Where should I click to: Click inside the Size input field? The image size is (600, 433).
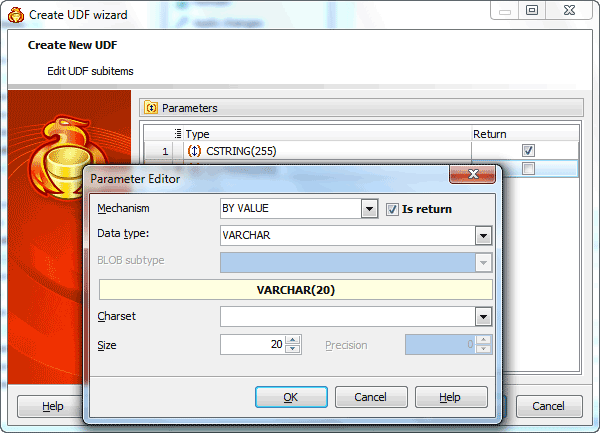point(253,345)
